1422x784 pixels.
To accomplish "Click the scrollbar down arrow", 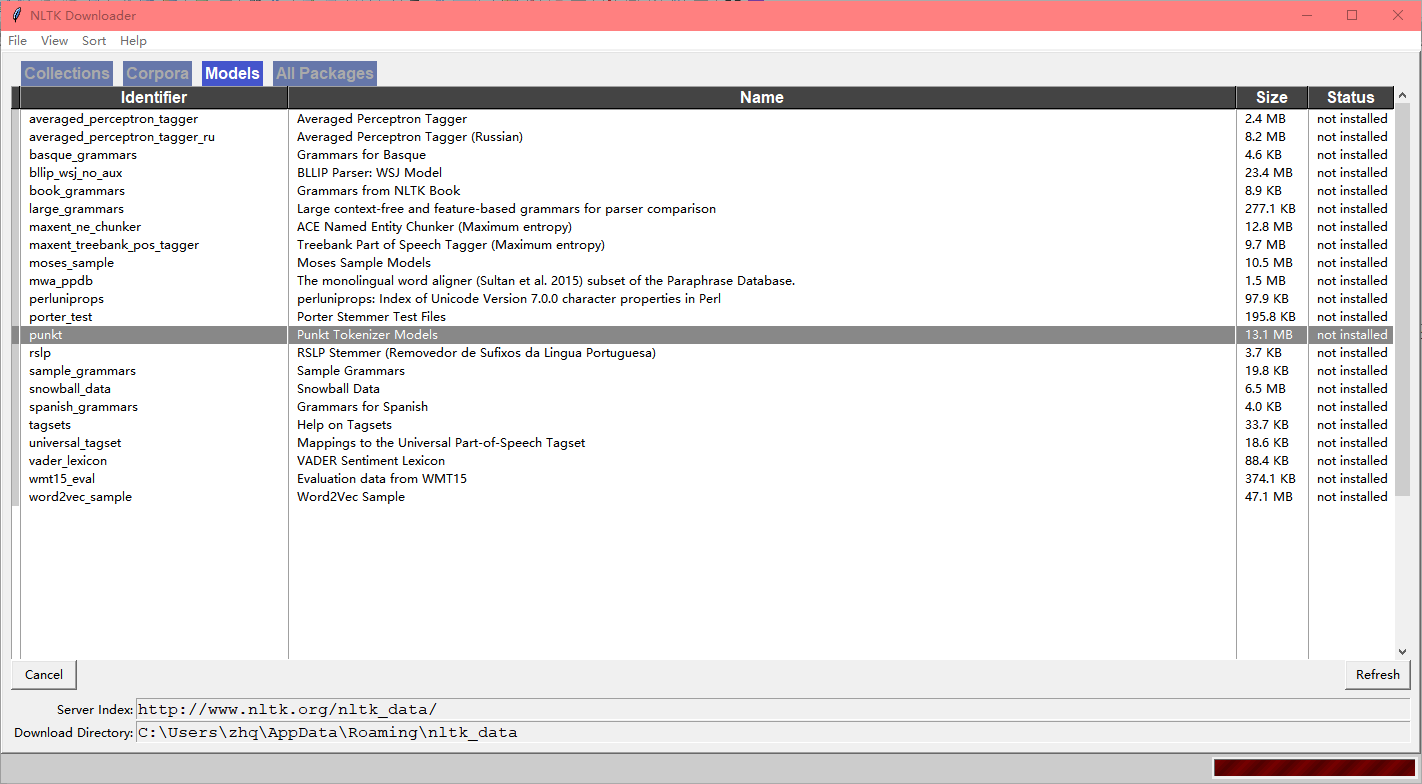I will [1402, 651].
